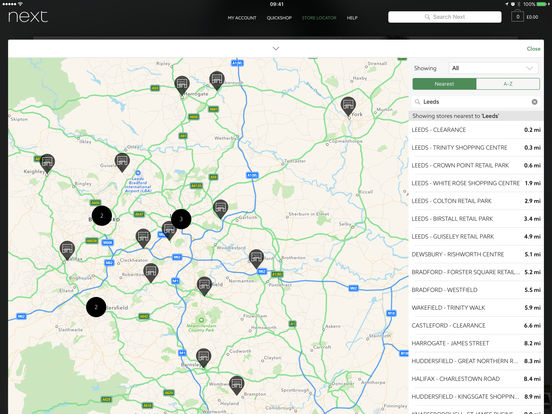Select the store pin near Garforth

click(x=220, y=209)
